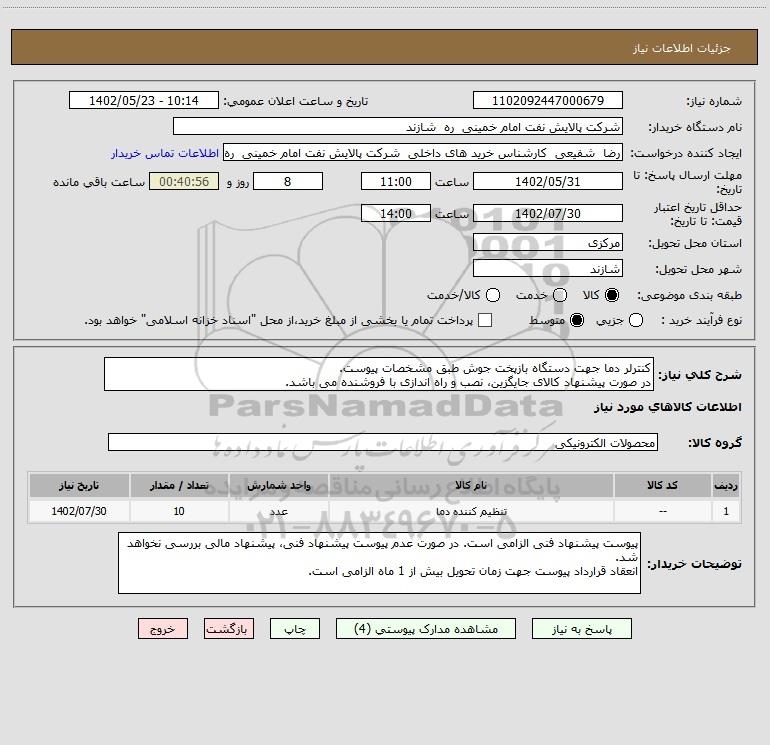Click جزئیات اطلاعات نیاز page header
The image size is (770, 745).
click(681, 48)
